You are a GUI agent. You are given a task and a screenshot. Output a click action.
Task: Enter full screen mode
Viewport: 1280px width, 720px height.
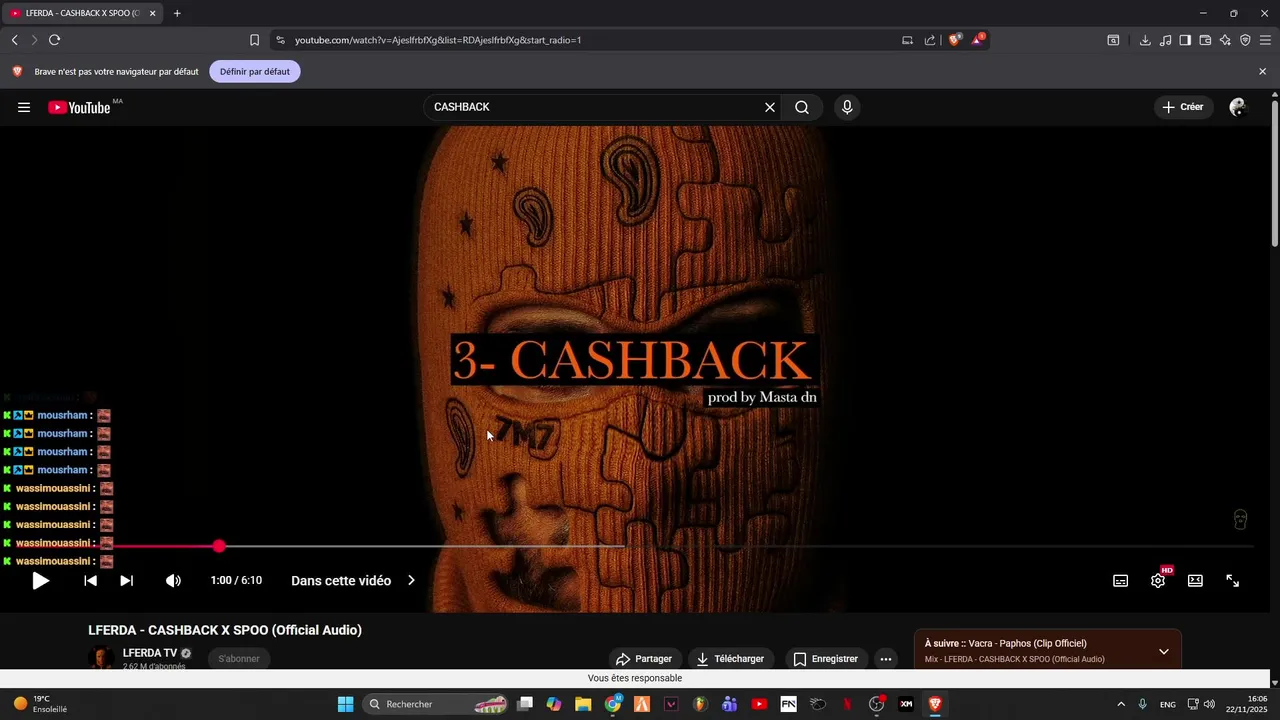pos(1233,581)
